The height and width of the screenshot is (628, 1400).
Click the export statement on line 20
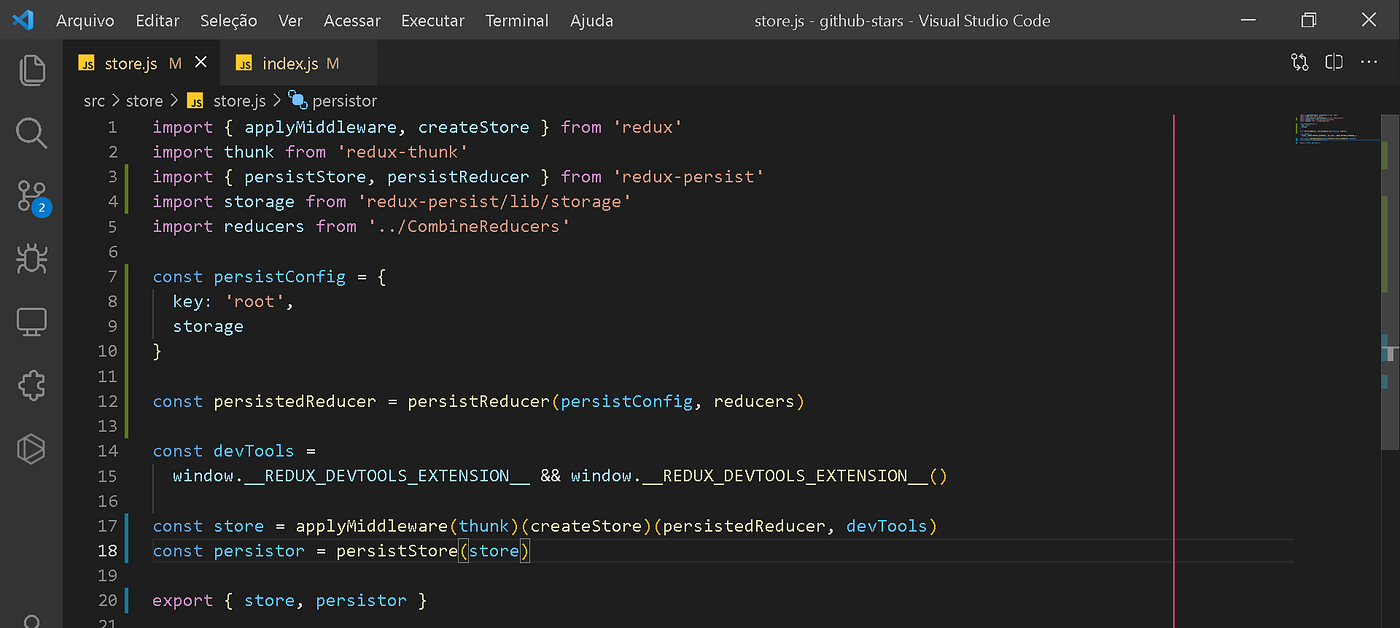[290, 602]
